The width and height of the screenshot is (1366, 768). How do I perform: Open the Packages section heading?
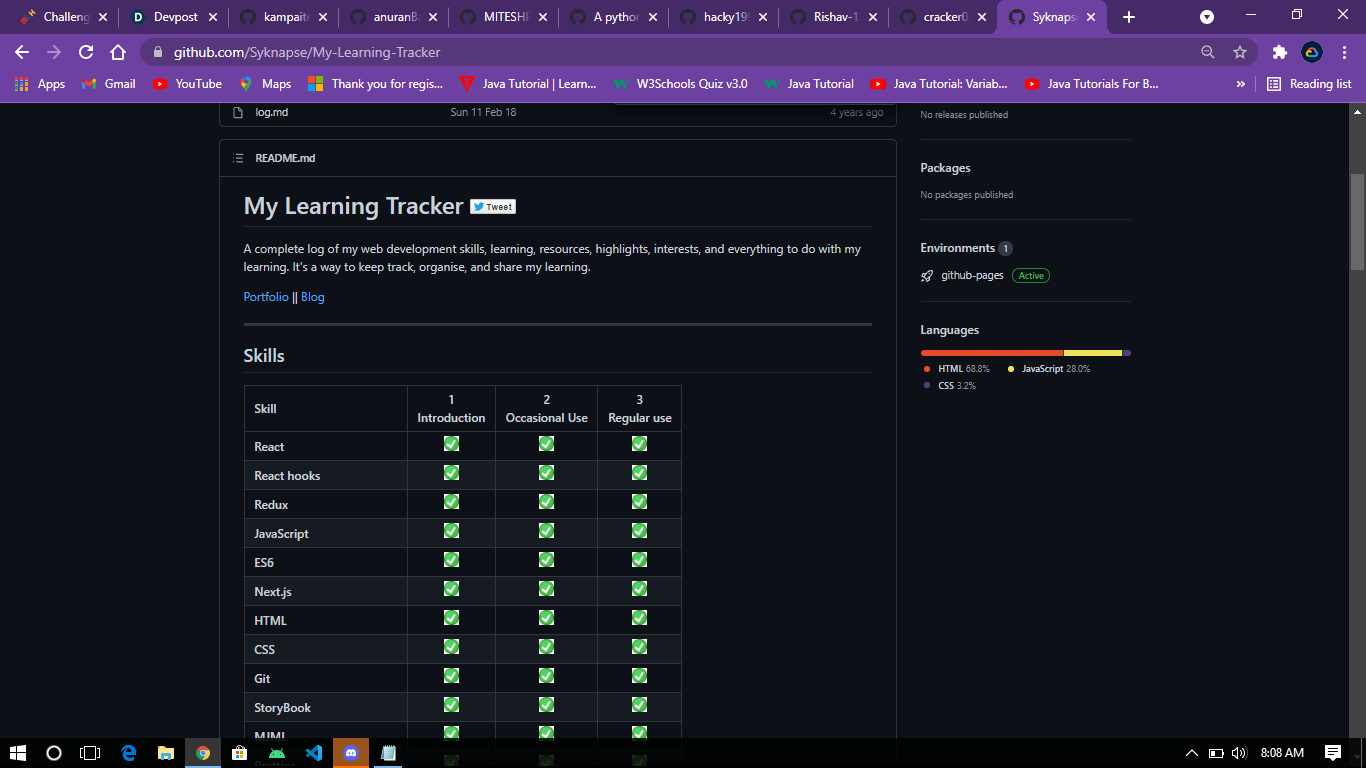click(945, 168)
